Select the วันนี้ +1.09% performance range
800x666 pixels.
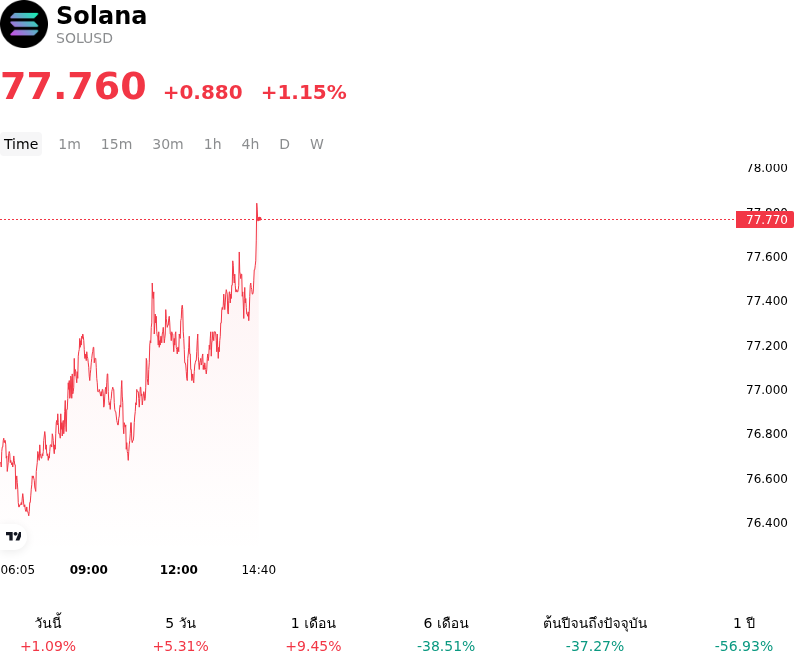click(x=48, y=634)
